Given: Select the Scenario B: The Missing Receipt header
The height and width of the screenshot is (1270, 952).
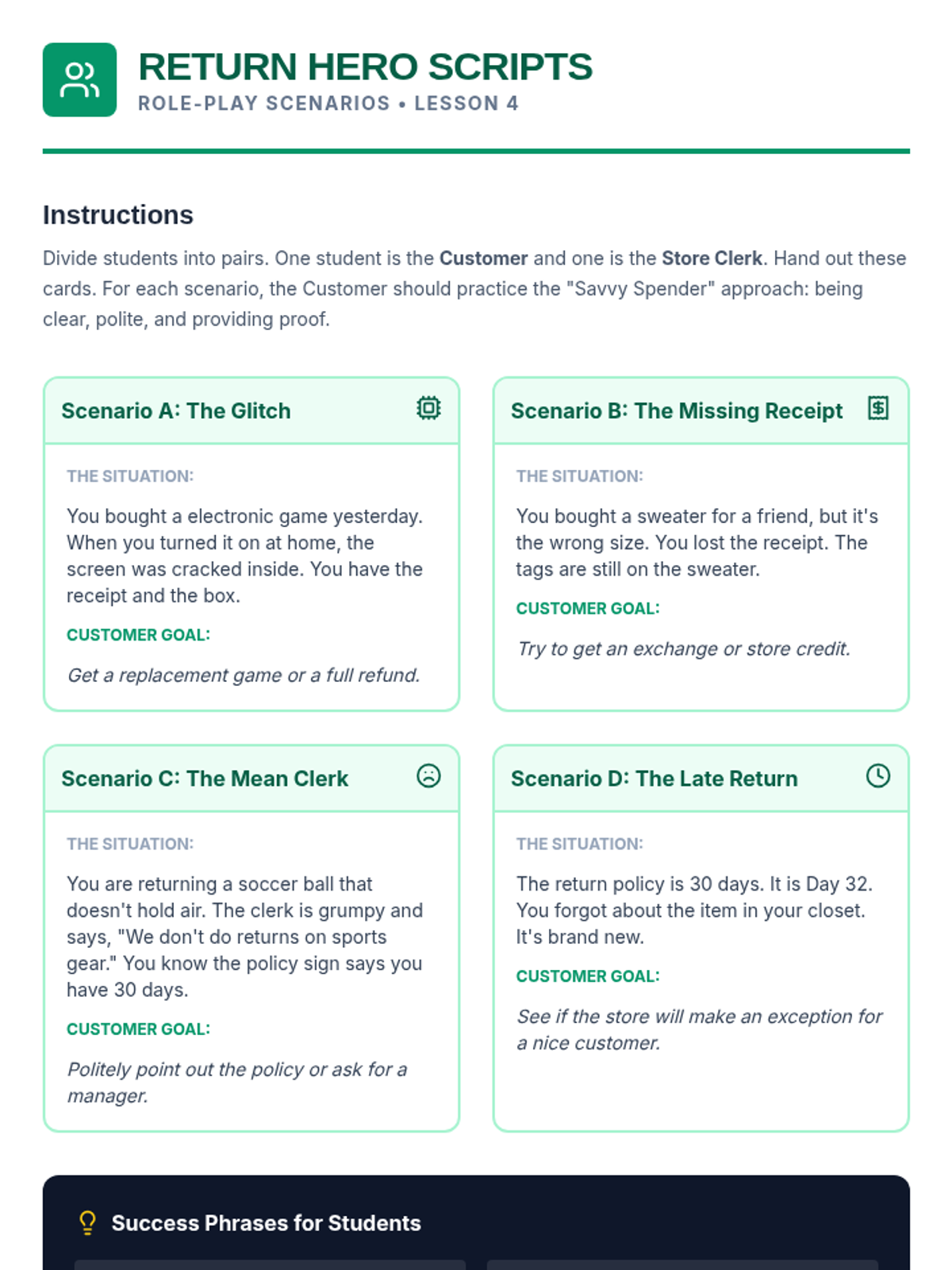Looking at the screenshot, I should pos(701,411).
